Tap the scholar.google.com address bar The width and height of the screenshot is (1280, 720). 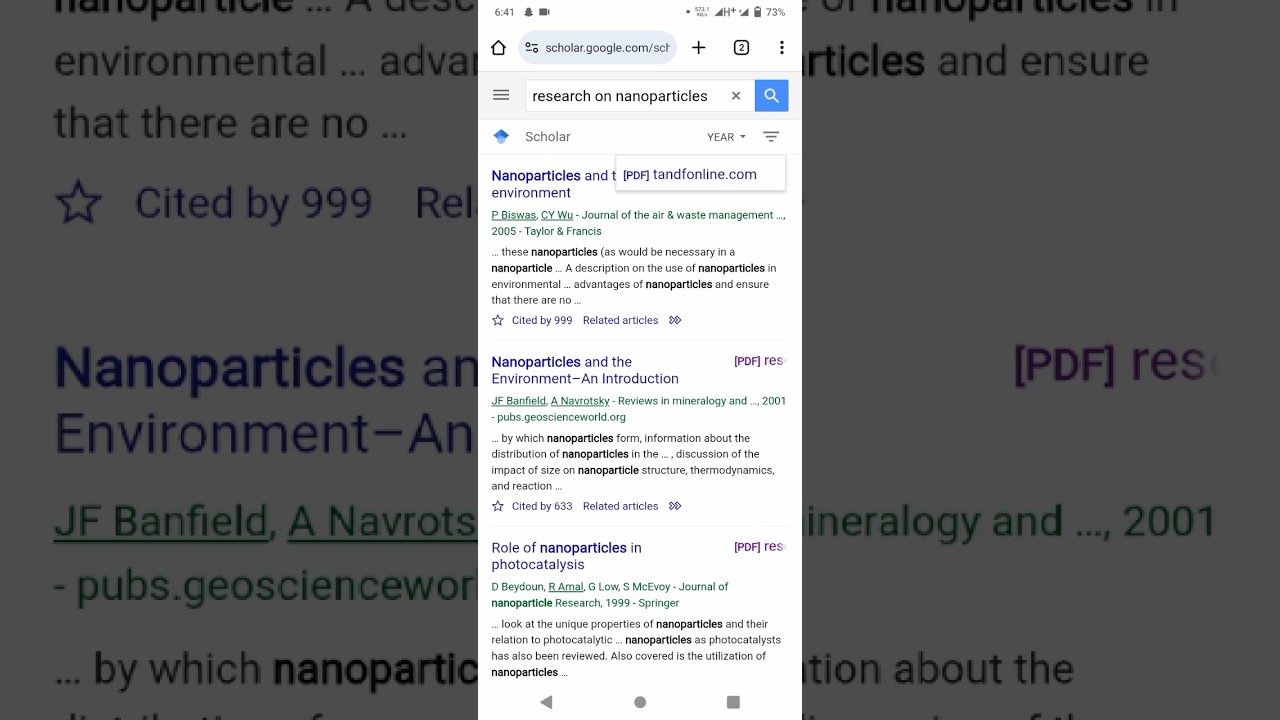(598, 48)
